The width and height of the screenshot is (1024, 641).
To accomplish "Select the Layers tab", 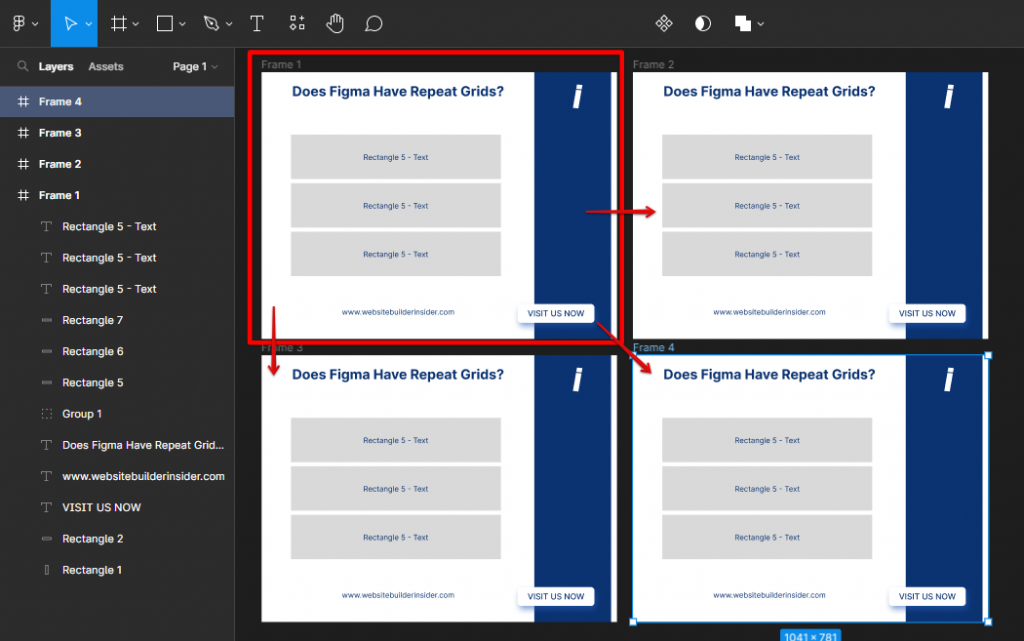I will [56, 66].
